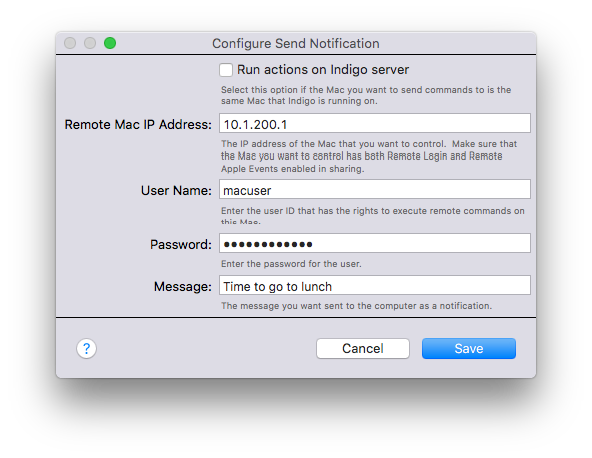This screenshot has width=592, height=458.
Task: Focus the User Name input field
Action: tap(375, 189)
